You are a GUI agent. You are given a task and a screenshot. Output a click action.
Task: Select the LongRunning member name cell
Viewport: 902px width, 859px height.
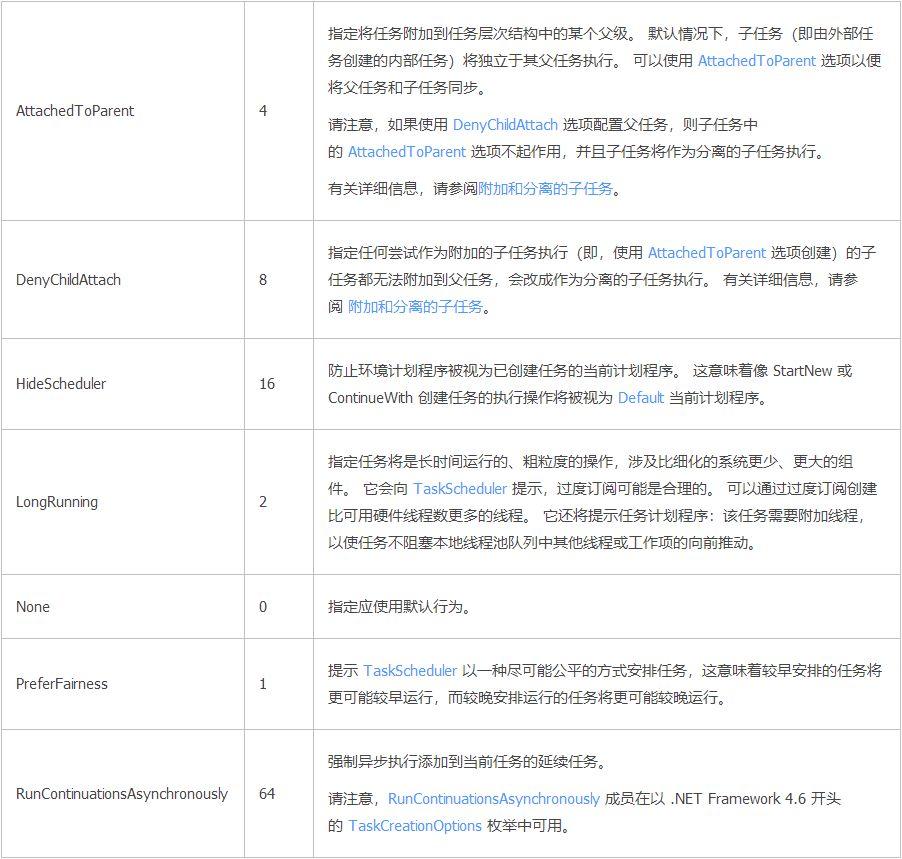[x=58, y=502]
